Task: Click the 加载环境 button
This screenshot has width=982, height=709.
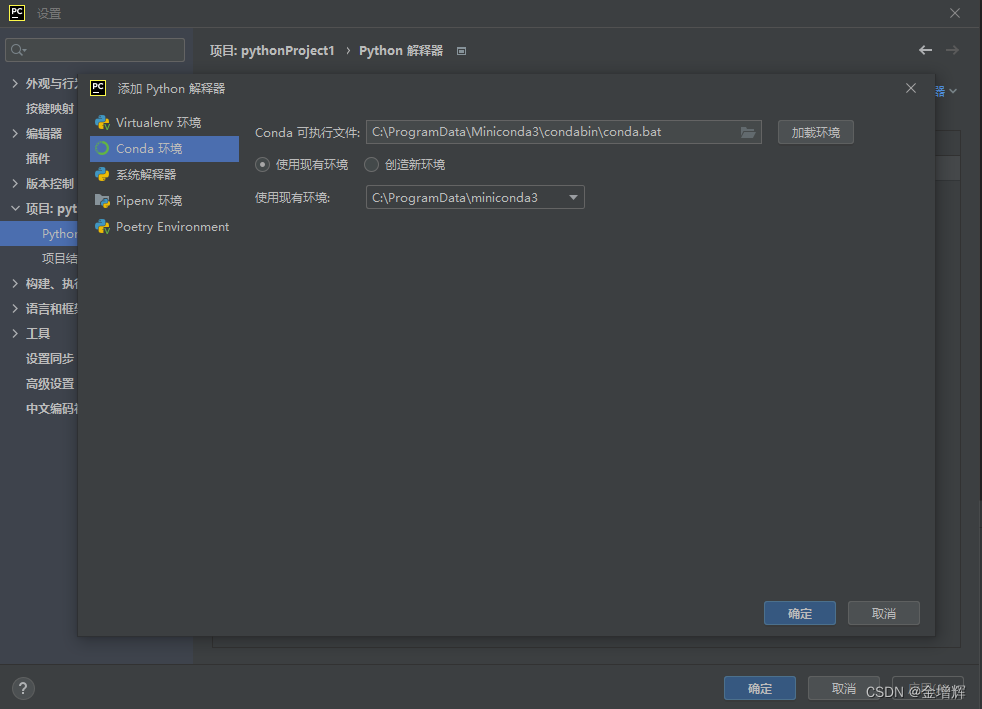Action: click(815, 132)
